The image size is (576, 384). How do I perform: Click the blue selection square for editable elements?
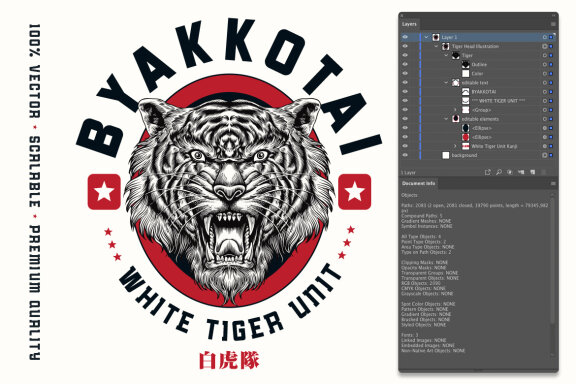551,119
